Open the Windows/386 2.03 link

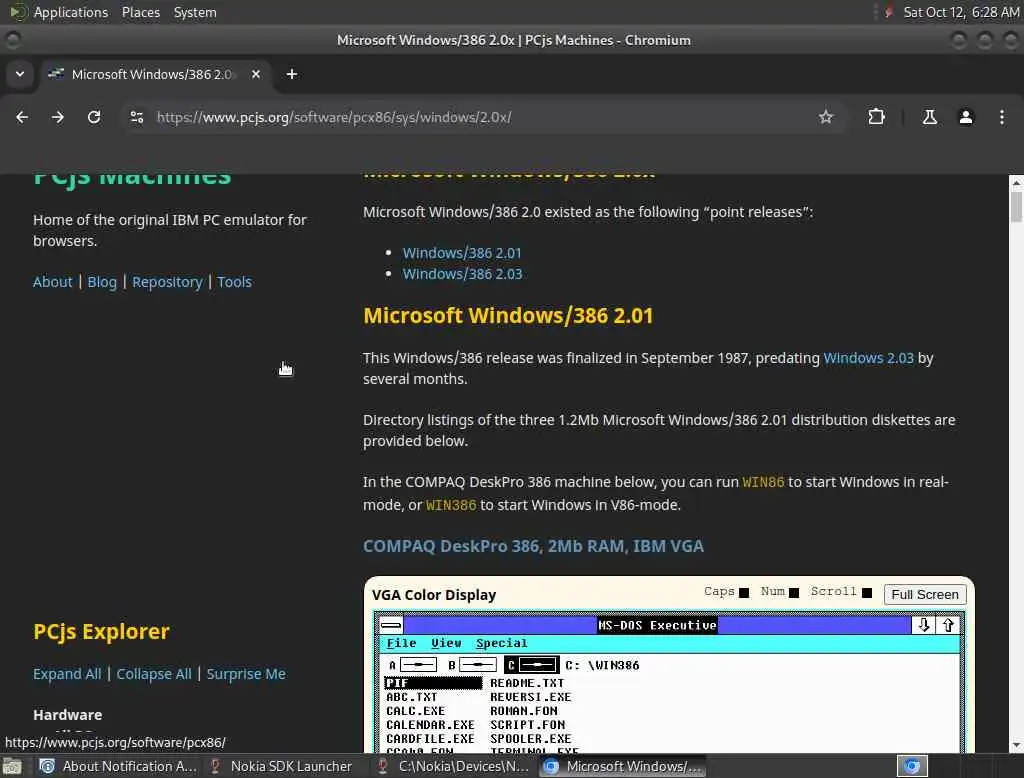462,274
